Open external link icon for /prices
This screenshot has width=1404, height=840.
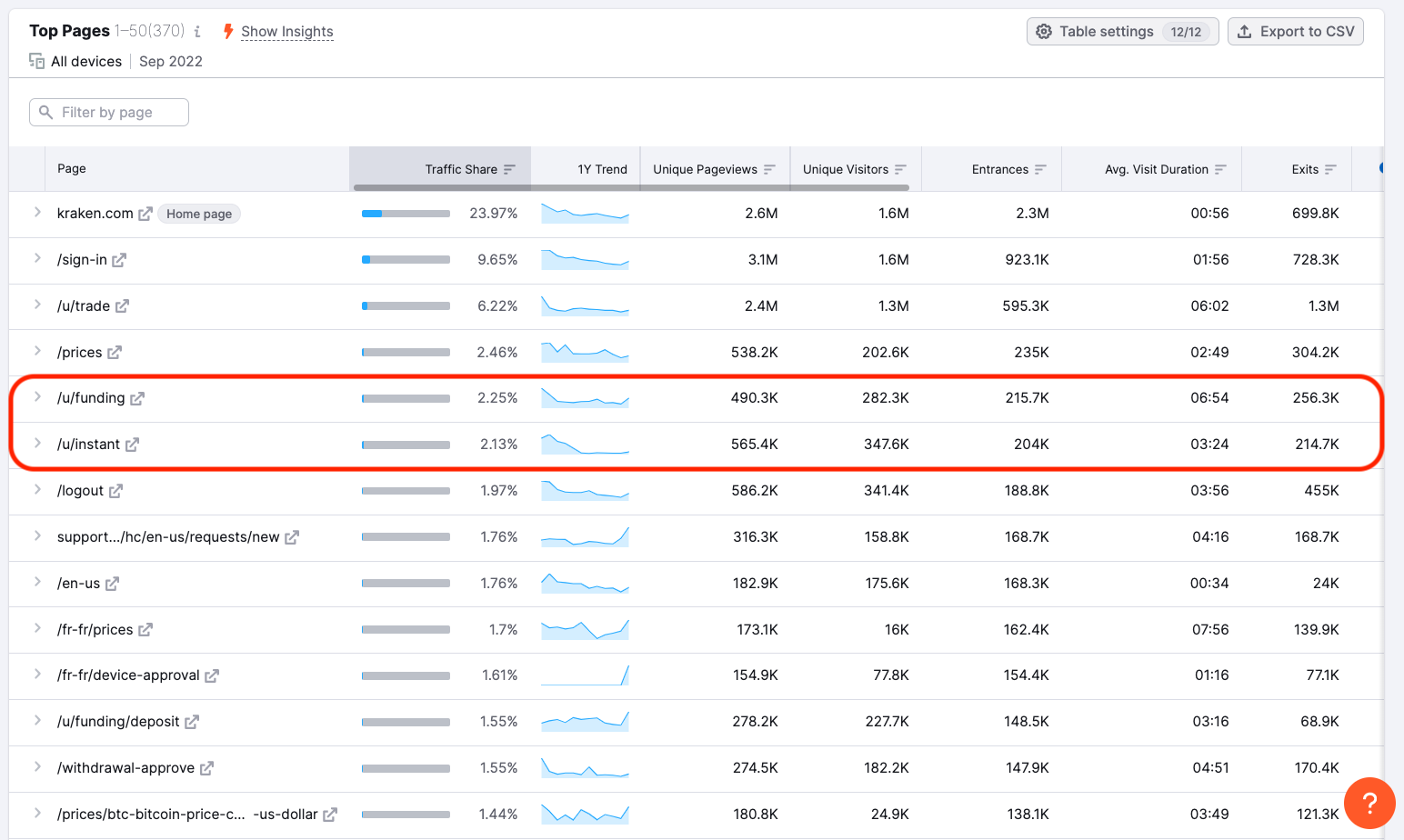(115, 353)
